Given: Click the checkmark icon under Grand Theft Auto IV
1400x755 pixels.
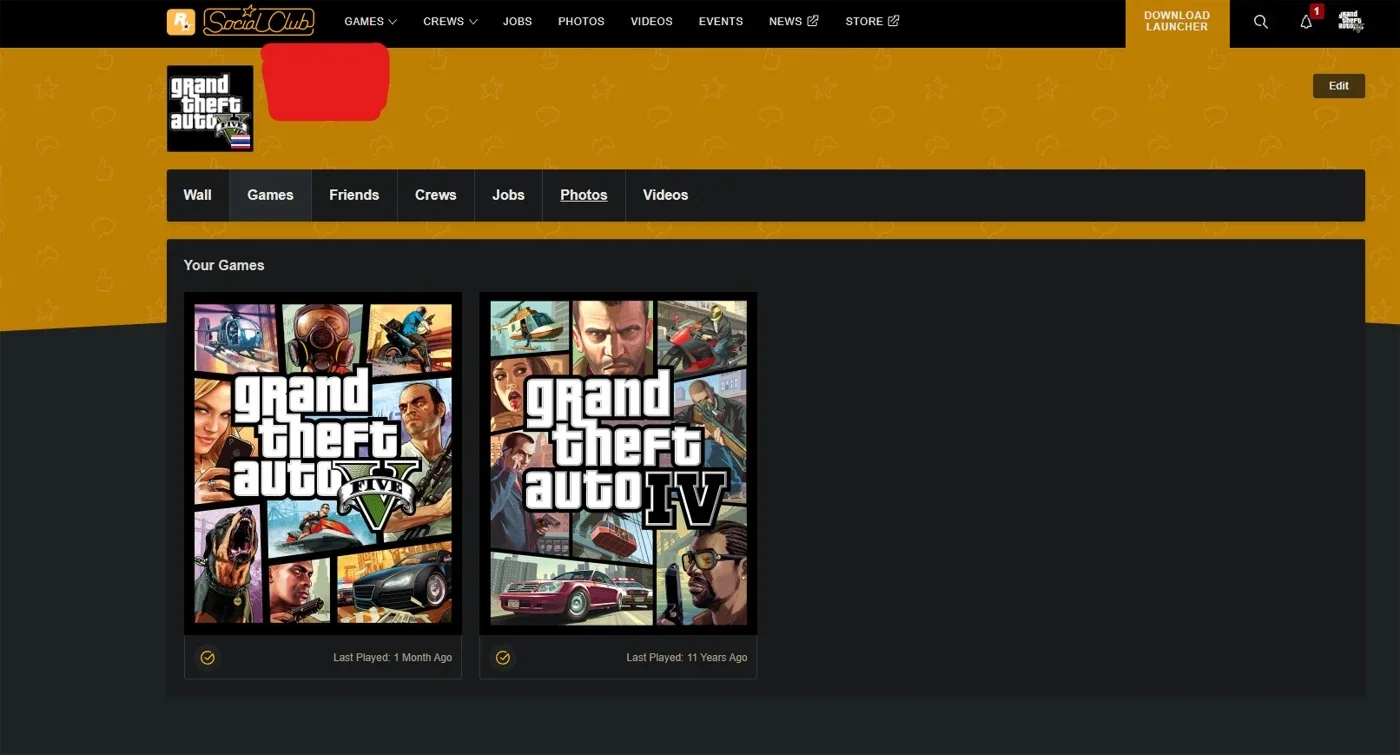Looking at the screenshot, I should pyautogui.click(x=503, y=658).
